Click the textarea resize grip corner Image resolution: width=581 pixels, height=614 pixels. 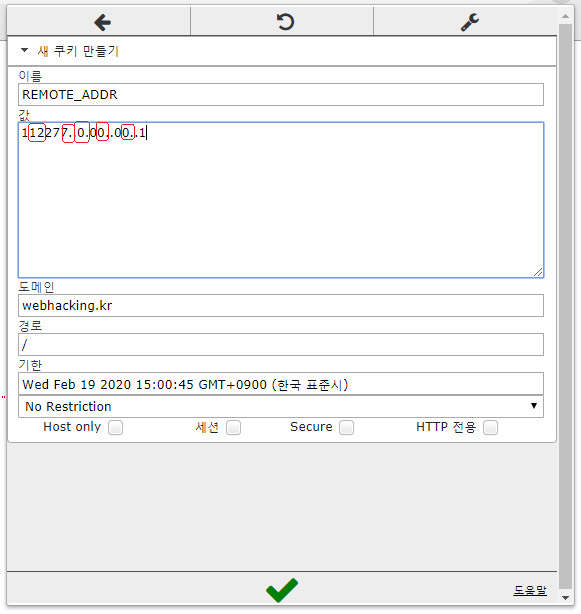[x=538, y=272]
